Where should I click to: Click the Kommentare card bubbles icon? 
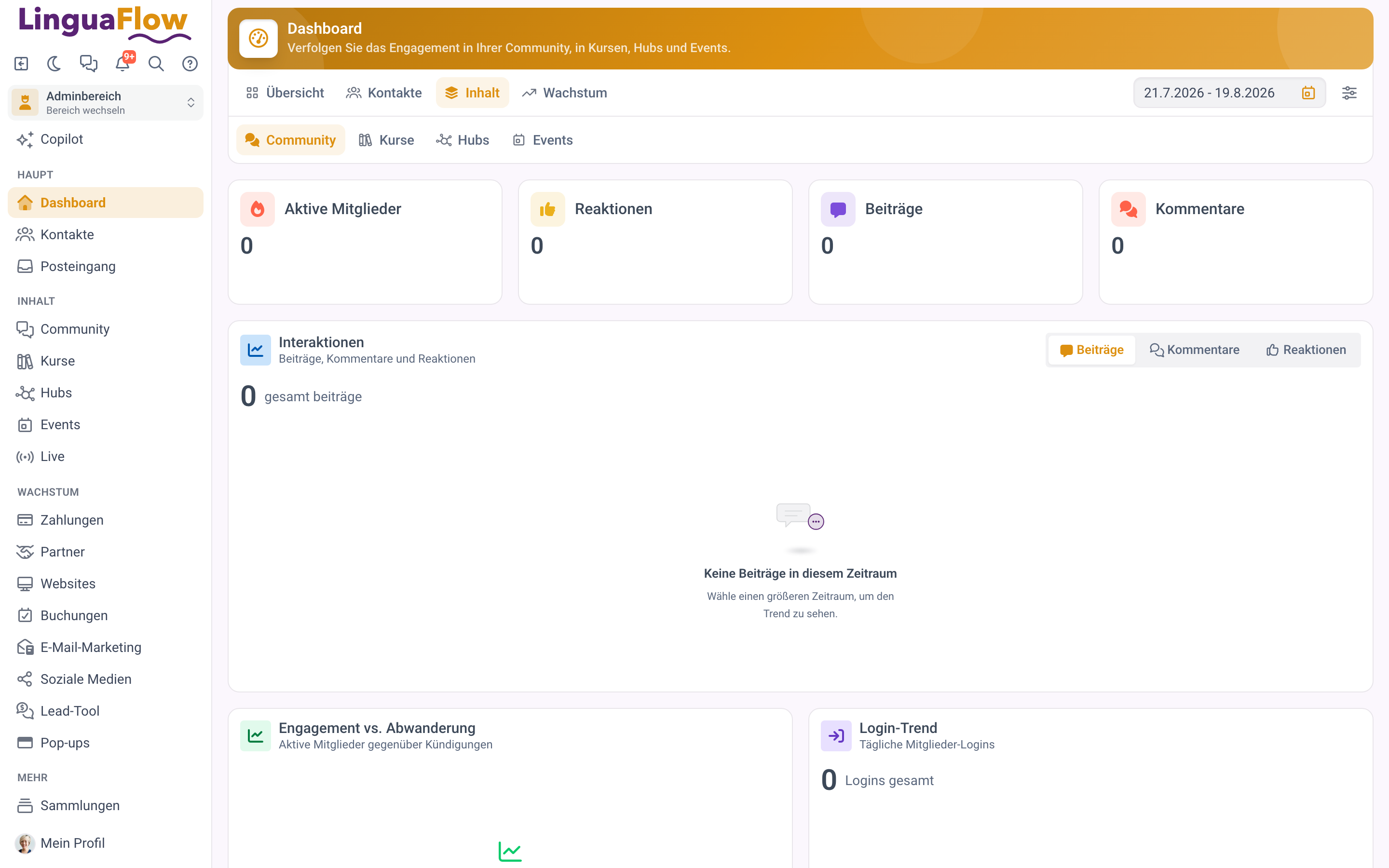pos(1129,210)
